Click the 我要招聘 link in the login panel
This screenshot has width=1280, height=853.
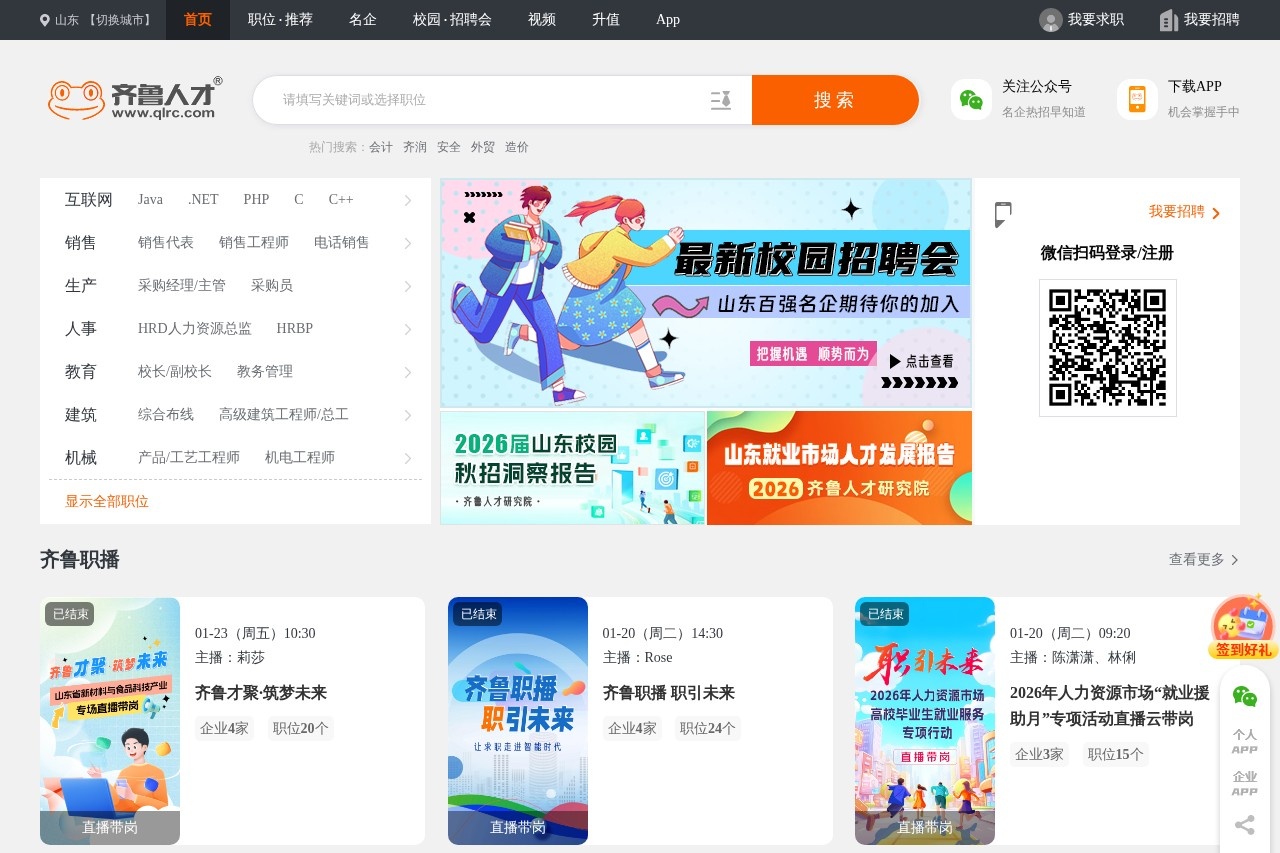[1184, 212]
